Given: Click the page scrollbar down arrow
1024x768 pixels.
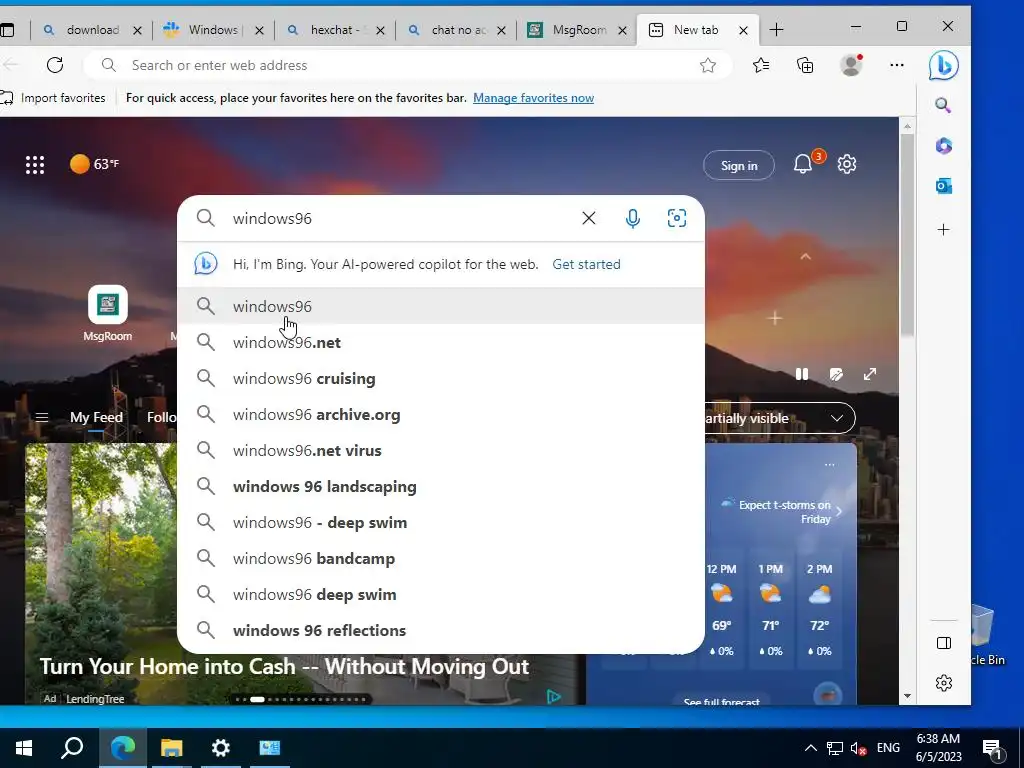Looking at the screenshot, I should (x=906, y=696).
